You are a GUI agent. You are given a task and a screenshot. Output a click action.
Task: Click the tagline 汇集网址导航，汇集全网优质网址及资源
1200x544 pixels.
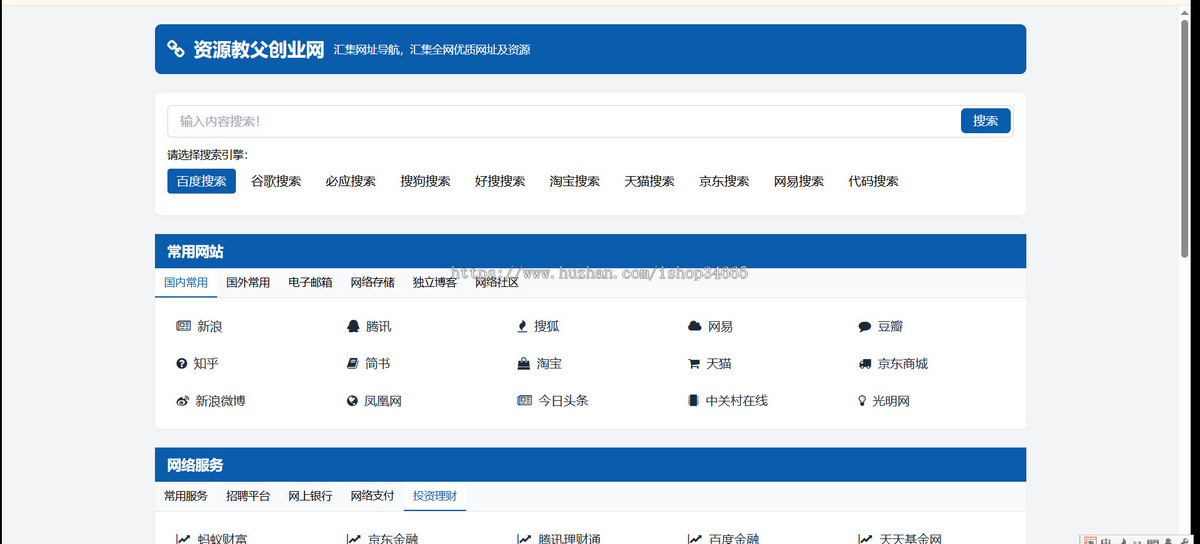tap(432, 50)
